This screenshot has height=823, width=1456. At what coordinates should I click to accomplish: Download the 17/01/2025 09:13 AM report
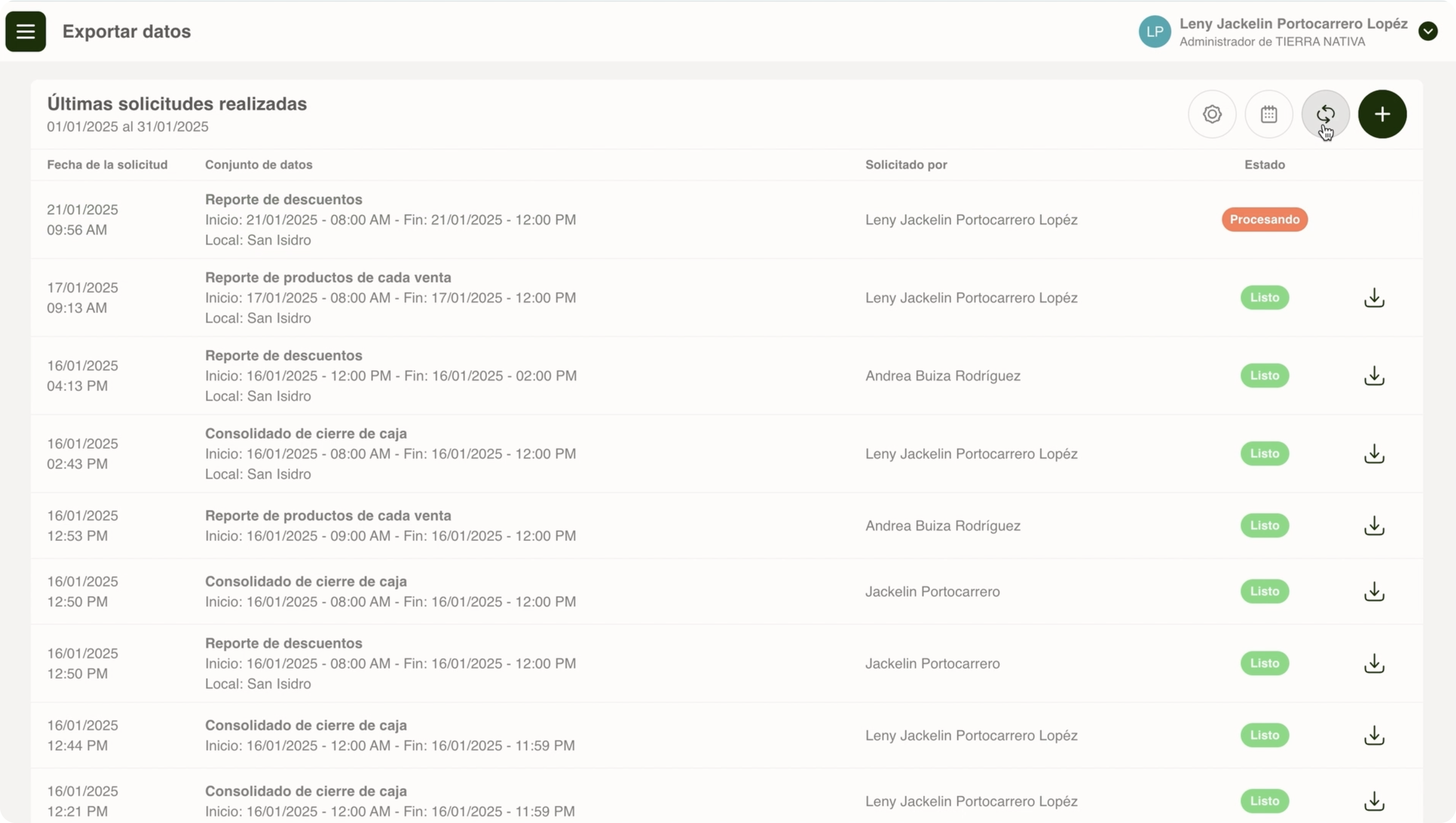point(1374,298)
